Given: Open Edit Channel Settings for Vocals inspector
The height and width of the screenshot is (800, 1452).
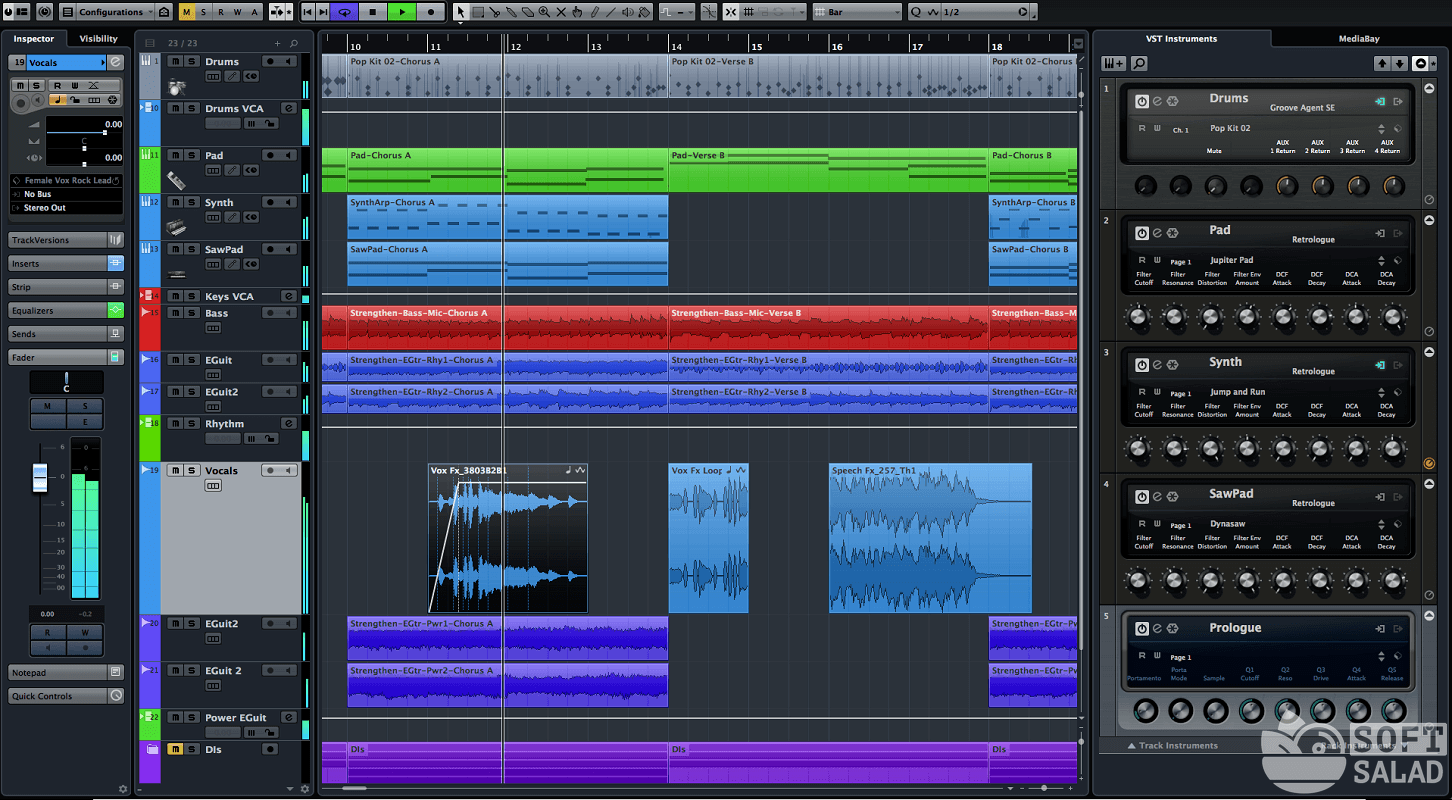Looking at the screenshot, I should (x=116, y=62).
